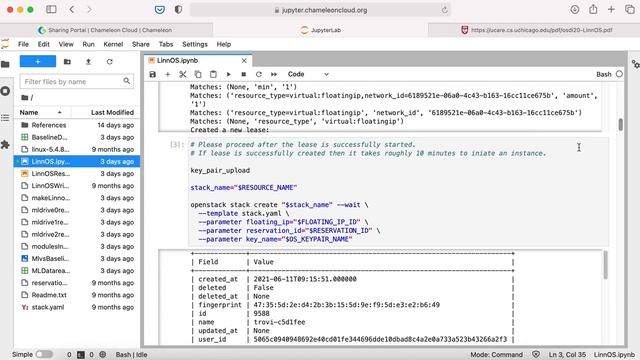This screenshot has width=640, height=360.
Task: Run the selected cell
Action: pyautogui.click(x=229, y=74)
